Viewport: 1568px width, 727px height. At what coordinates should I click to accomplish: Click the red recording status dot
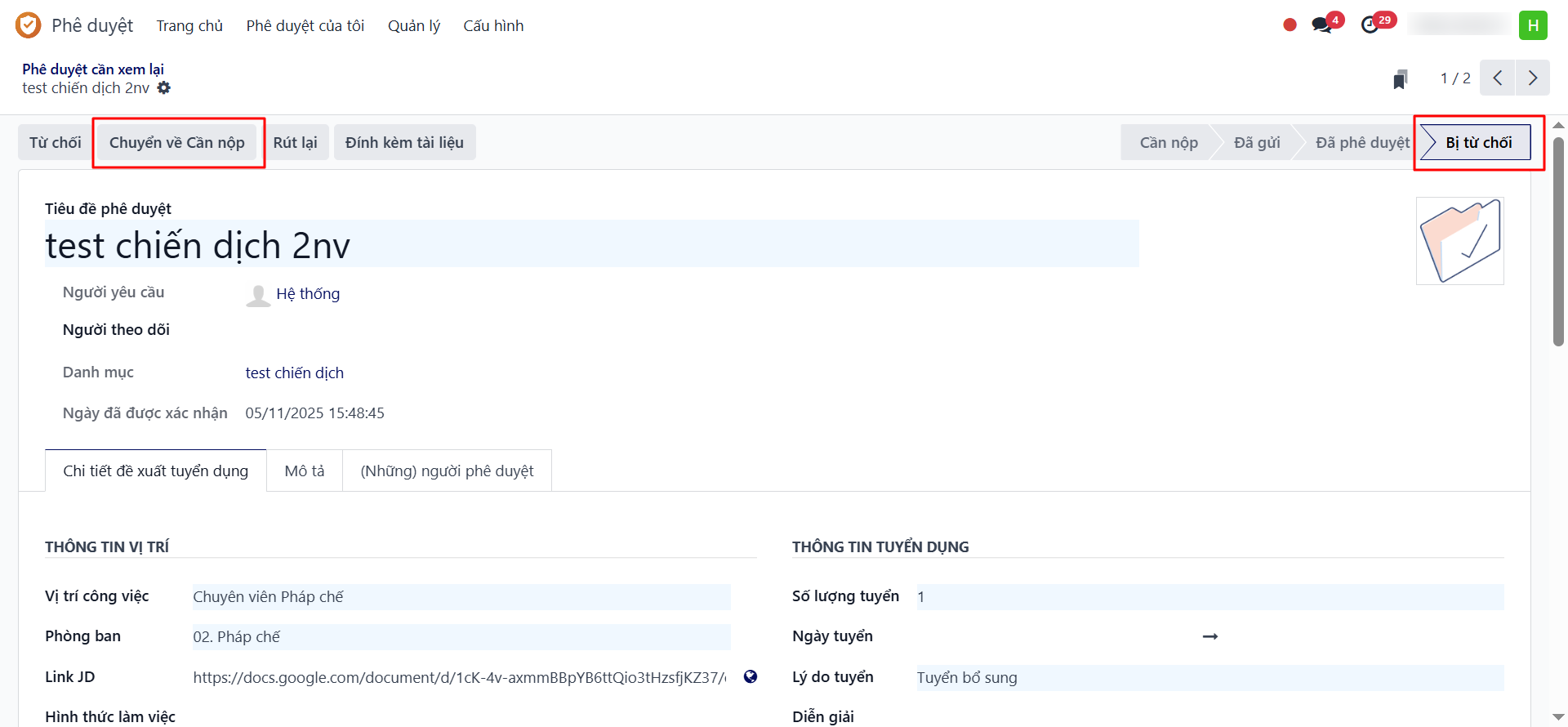1290,25
